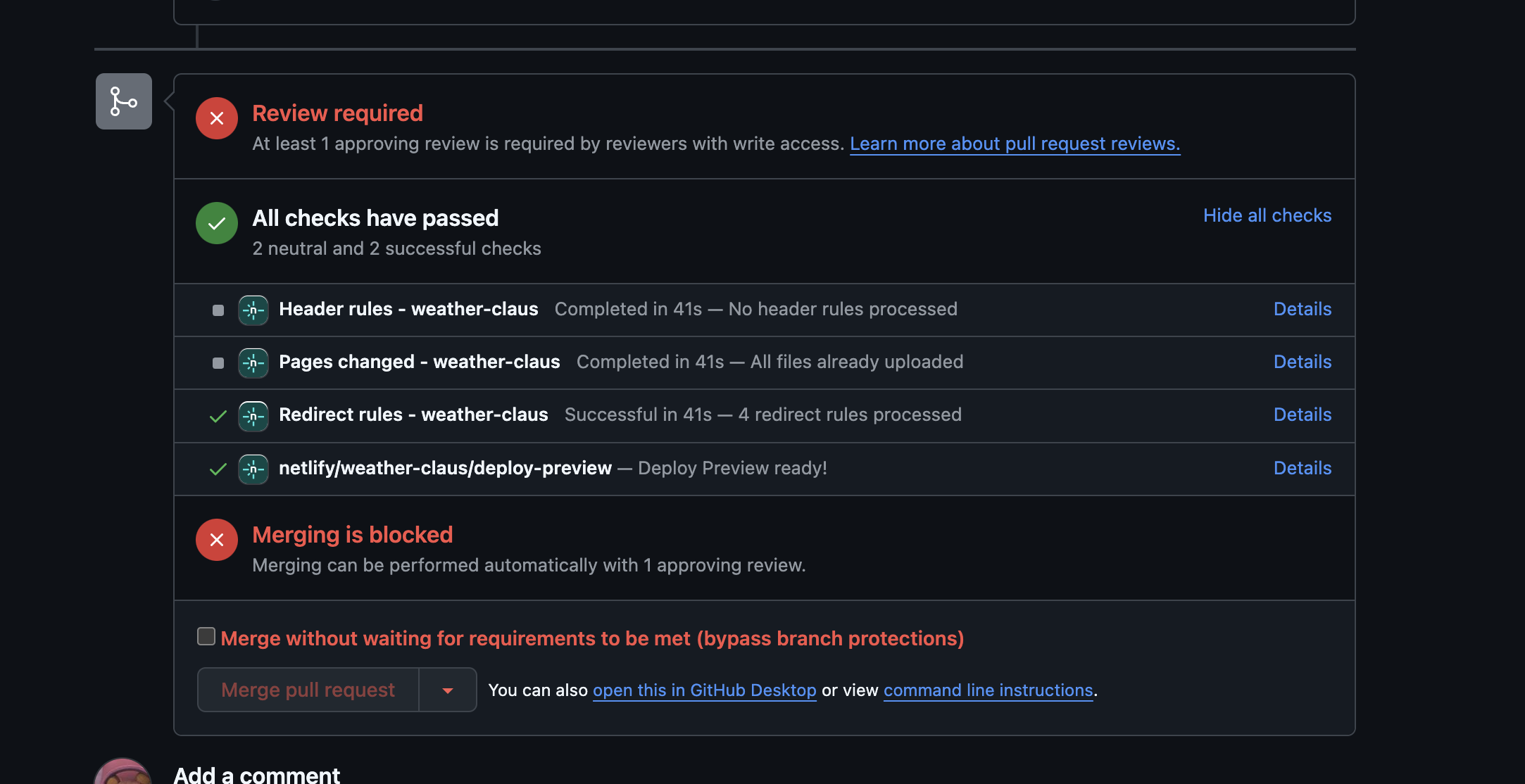Open Details for the deploy-preview check
The width and height of the screenshot is (1525, 784).
click(1303, 468)
